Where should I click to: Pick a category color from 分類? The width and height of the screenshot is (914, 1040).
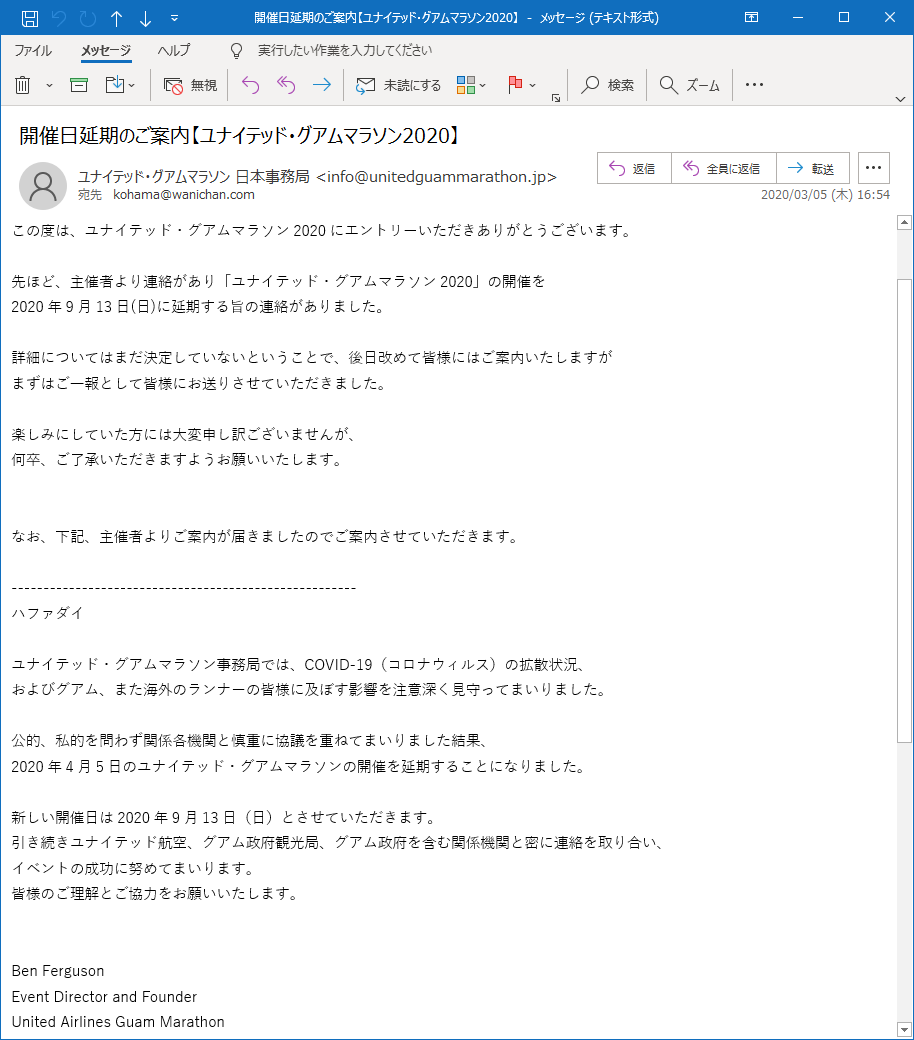466,85
